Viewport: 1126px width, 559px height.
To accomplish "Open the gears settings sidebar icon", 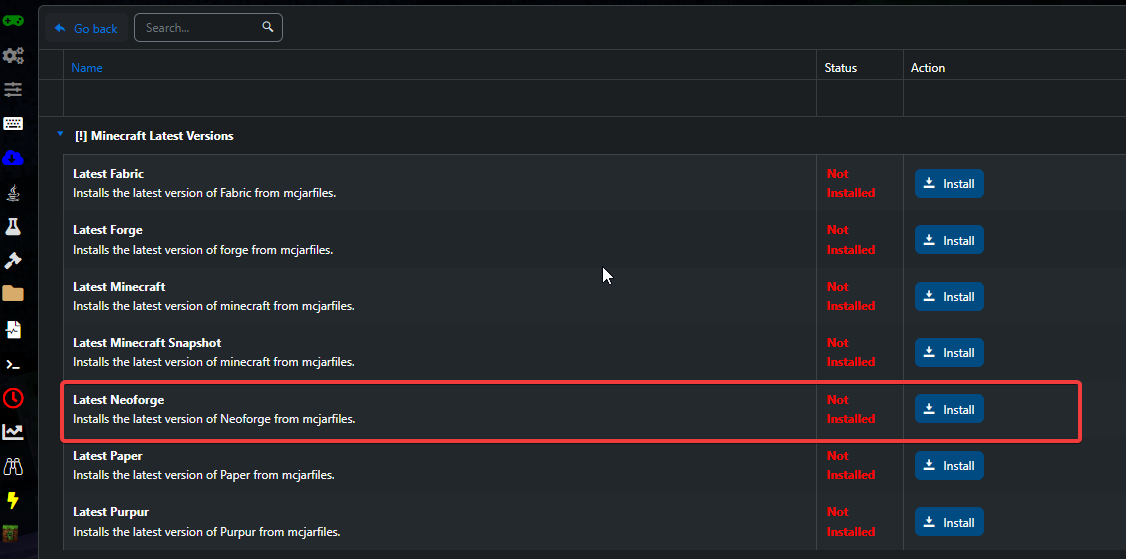I will coord(13,55).
